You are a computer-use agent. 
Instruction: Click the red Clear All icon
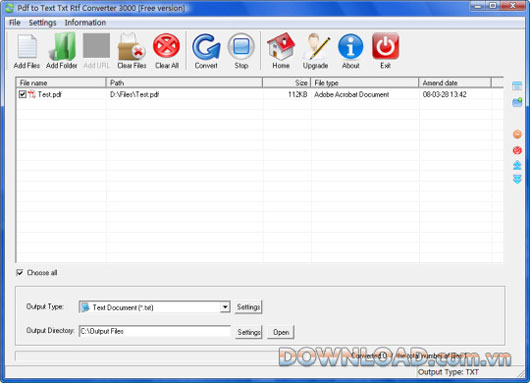[x=166, y=46]
